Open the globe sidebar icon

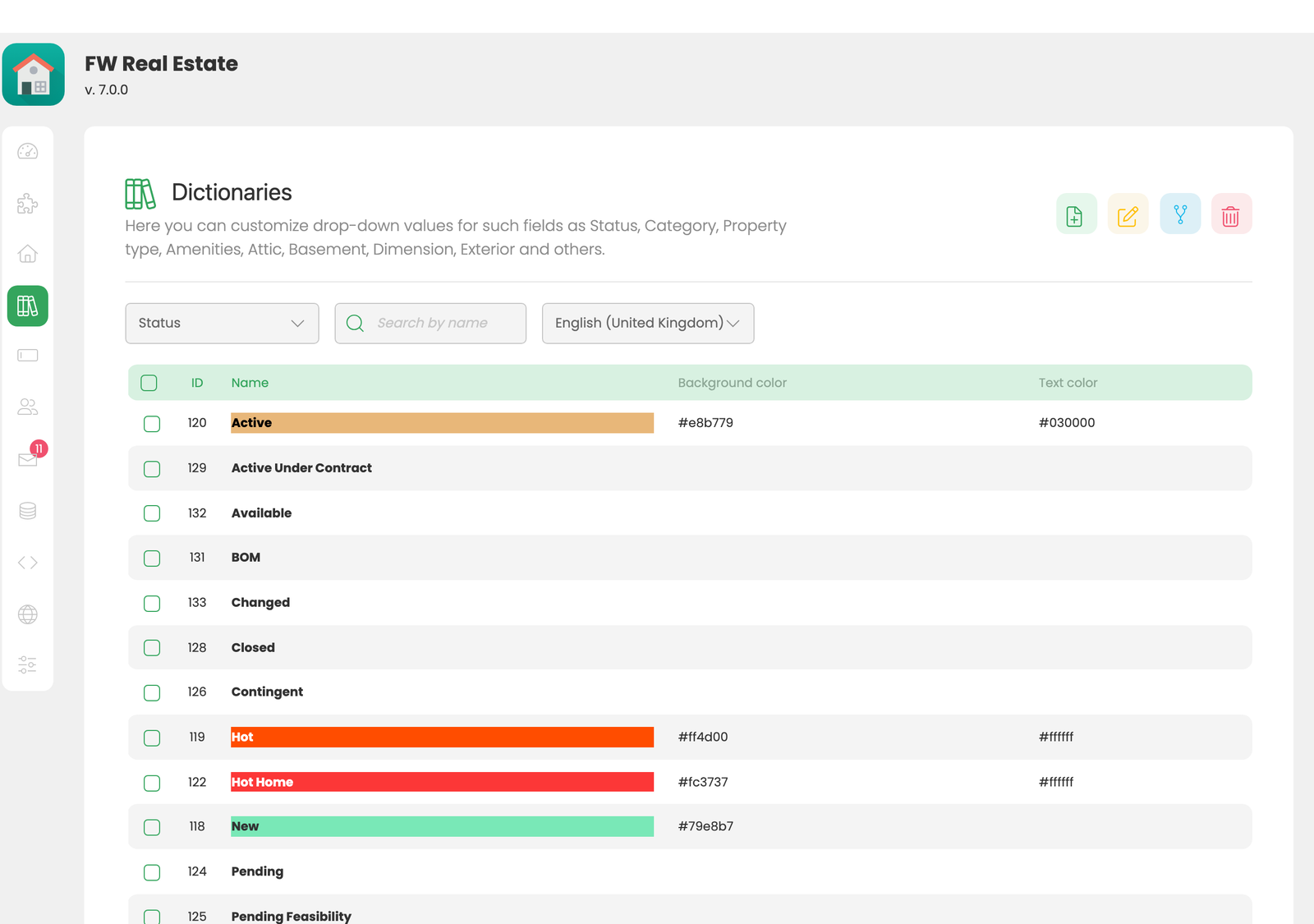[28, 614]
